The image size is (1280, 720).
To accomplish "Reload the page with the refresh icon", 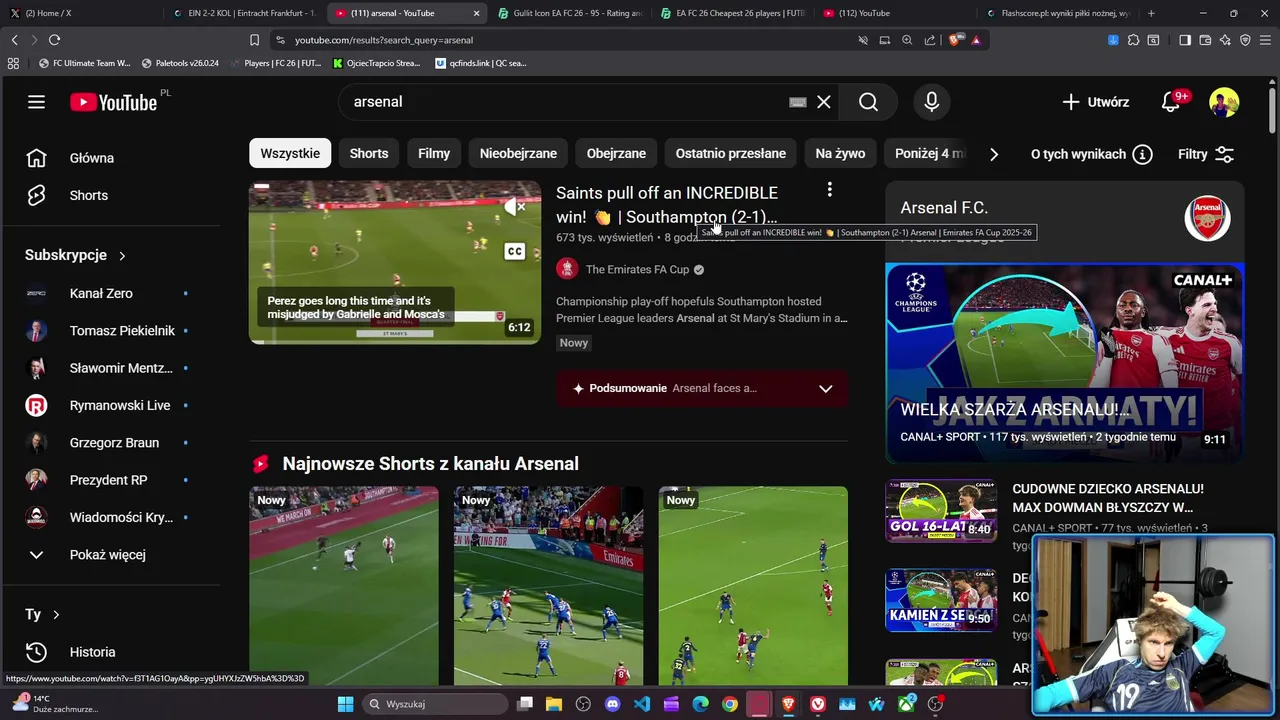I will click(54, 40).
